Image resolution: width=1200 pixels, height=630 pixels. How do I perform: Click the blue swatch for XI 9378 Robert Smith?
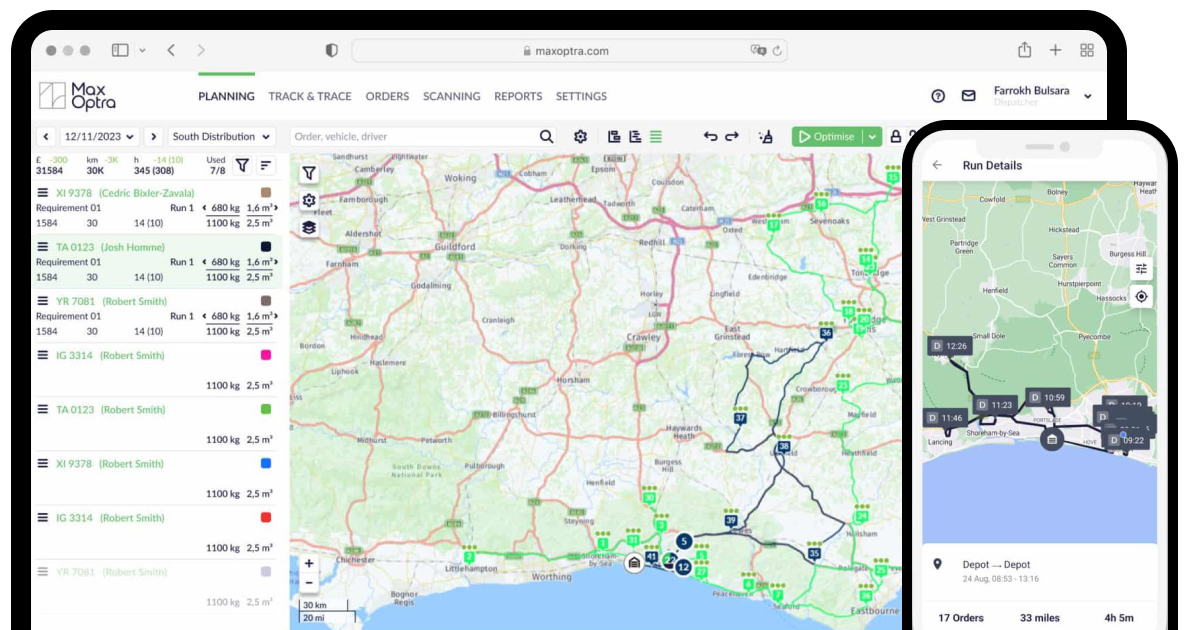(x=266, y=463)
